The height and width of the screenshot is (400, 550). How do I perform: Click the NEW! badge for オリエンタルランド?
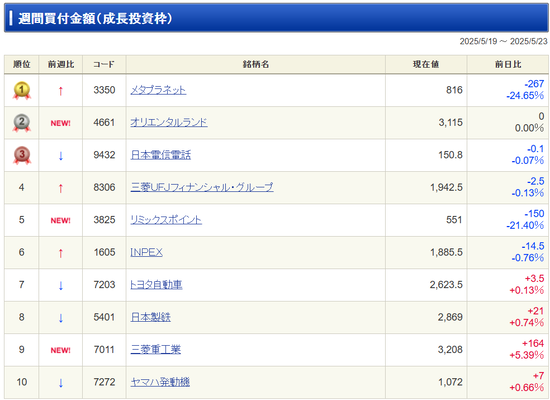pos(61,123)
